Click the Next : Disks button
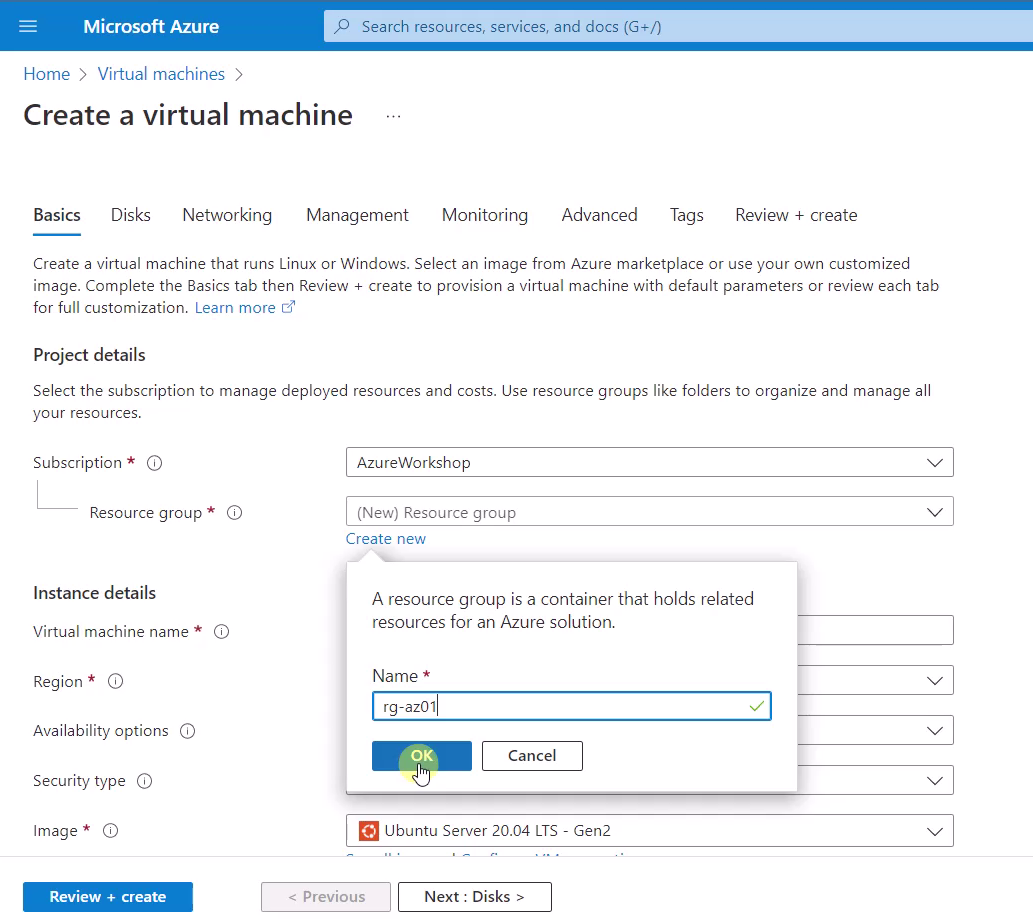Viewport: 1033px width, 919px height. tap(474, 897)
